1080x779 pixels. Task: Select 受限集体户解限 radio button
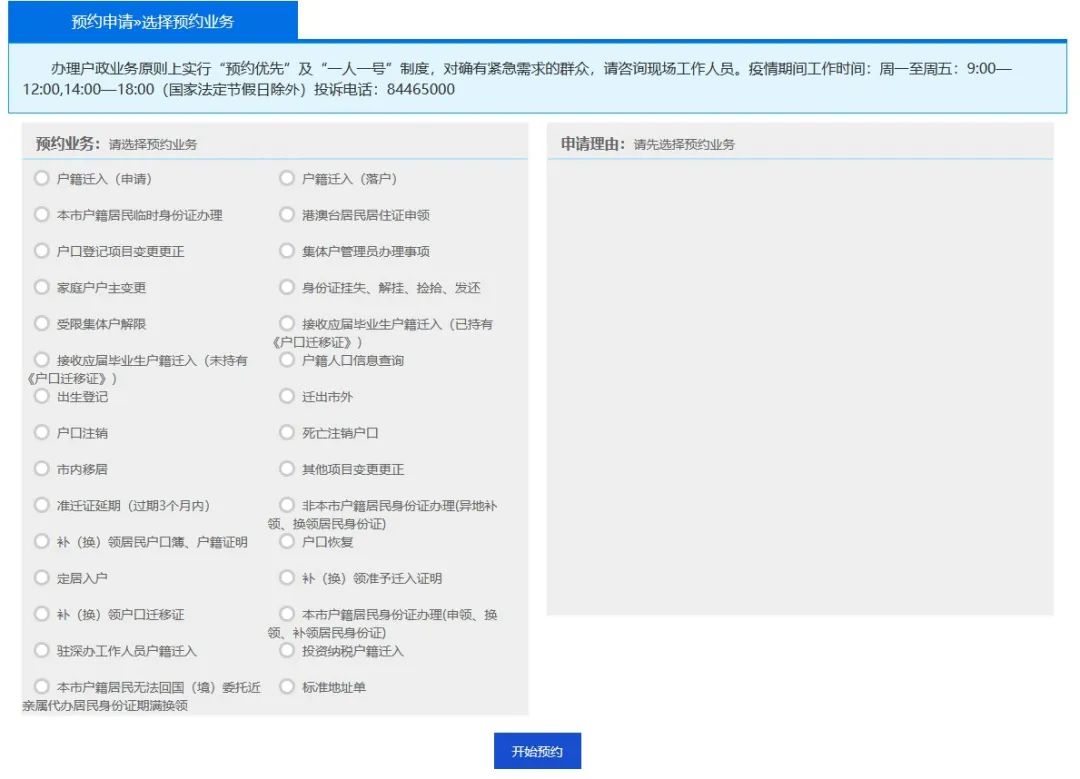[x=42, y=324]
